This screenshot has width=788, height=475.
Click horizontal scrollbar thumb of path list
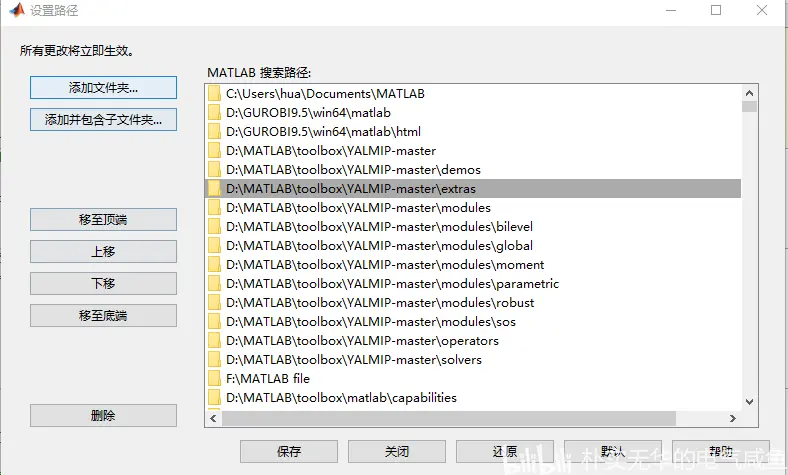click(449, 418)
